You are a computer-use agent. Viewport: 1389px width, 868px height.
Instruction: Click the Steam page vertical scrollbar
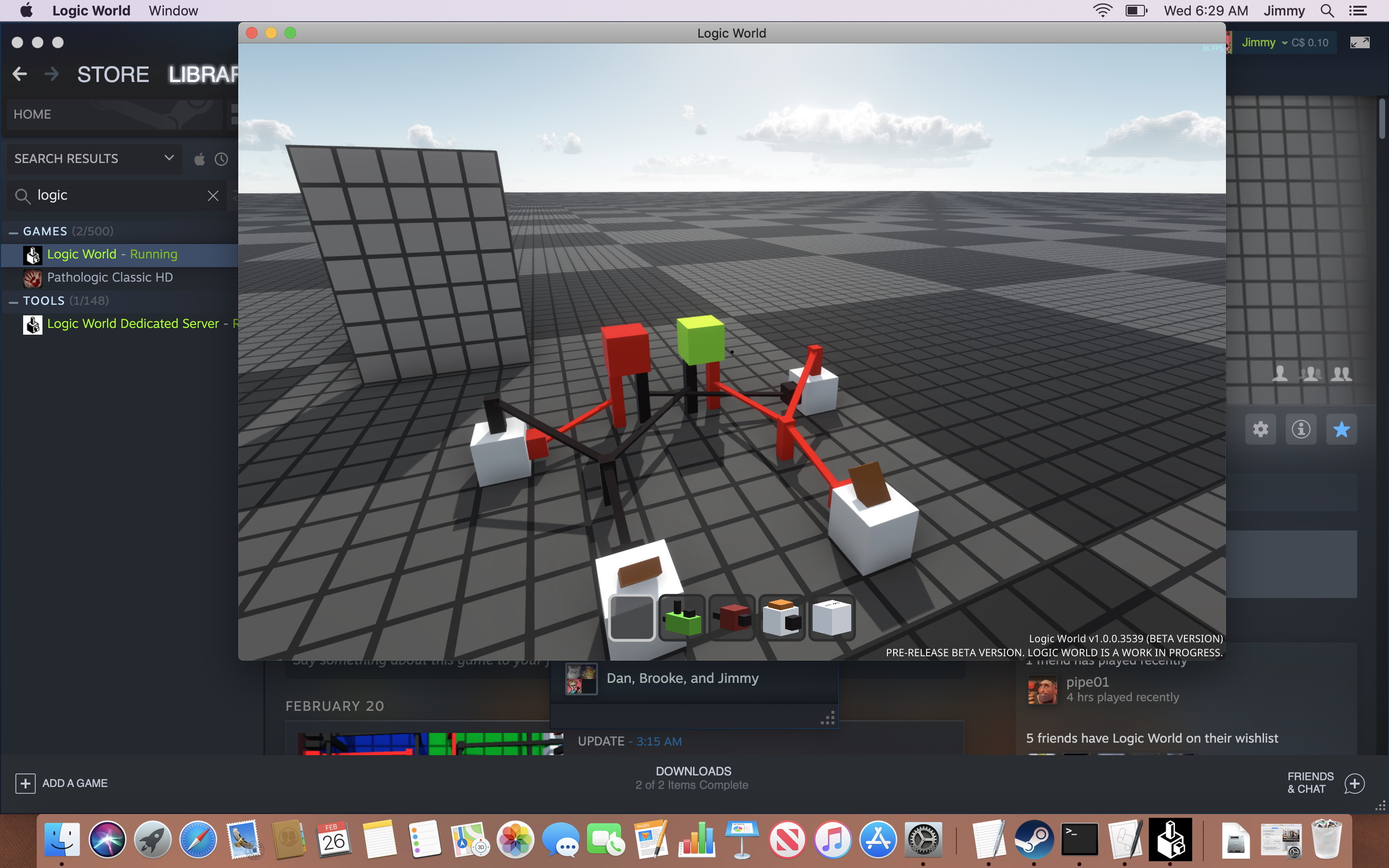click(1382, 119)
